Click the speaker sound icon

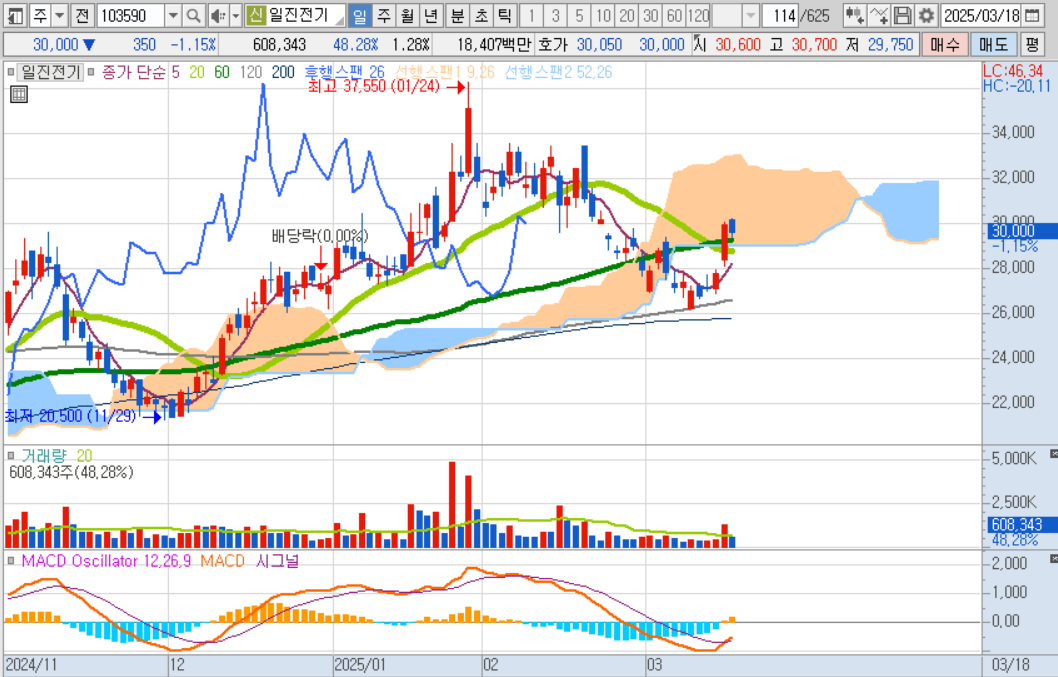point(218,15)
